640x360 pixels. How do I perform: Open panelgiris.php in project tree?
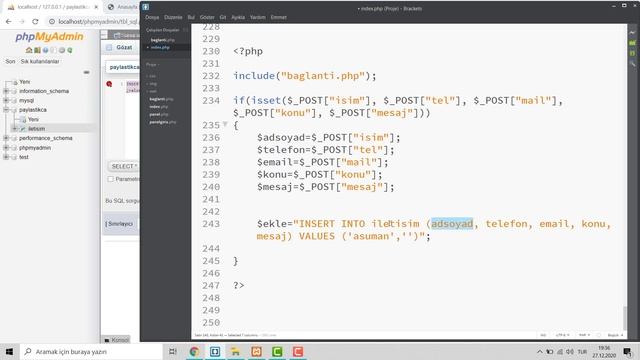162,122
